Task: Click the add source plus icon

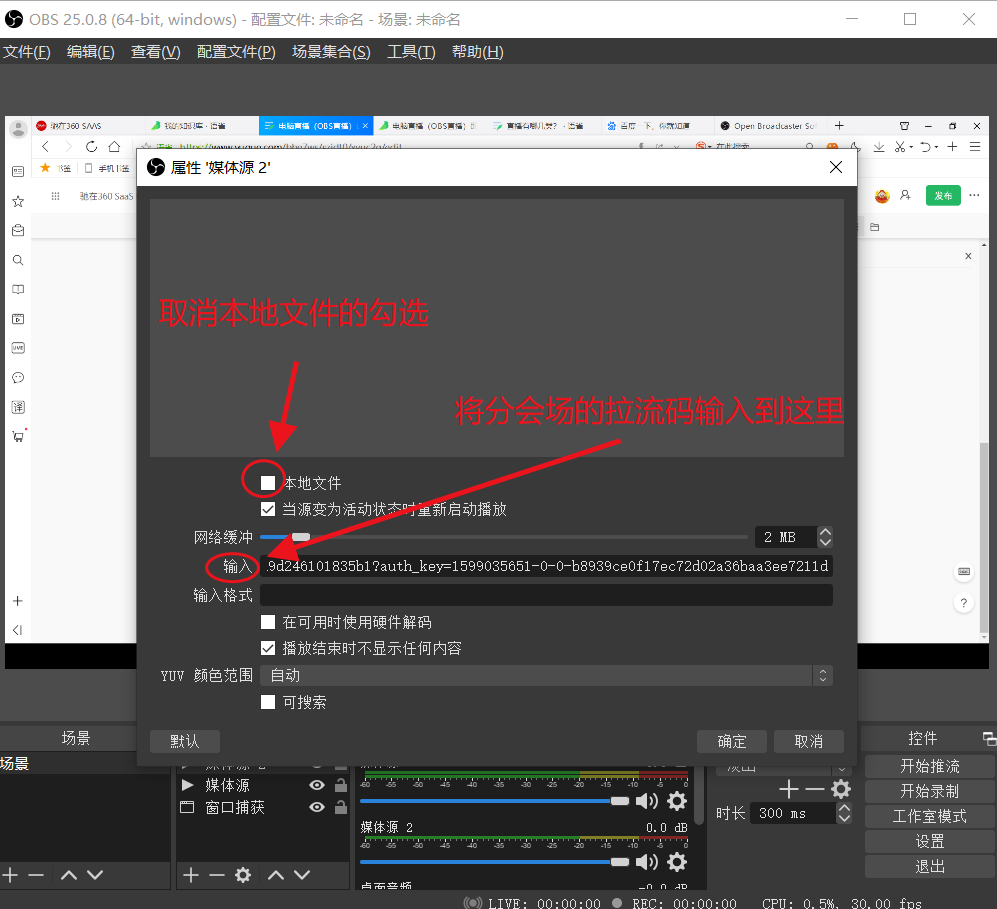Action: coord(190,875)
